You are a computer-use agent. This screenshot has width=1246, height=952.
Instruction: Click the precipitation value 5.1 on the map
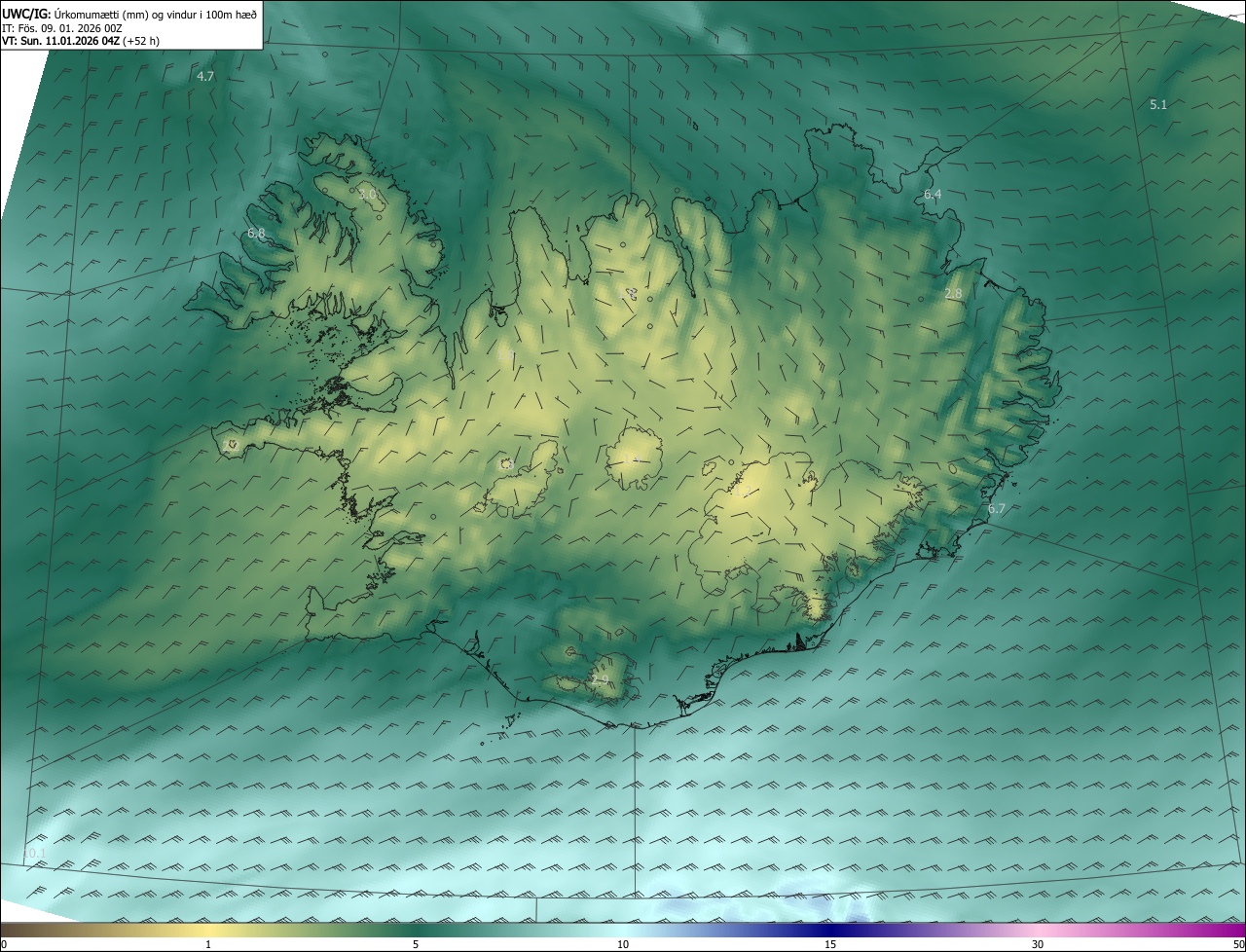(1158, 104)
